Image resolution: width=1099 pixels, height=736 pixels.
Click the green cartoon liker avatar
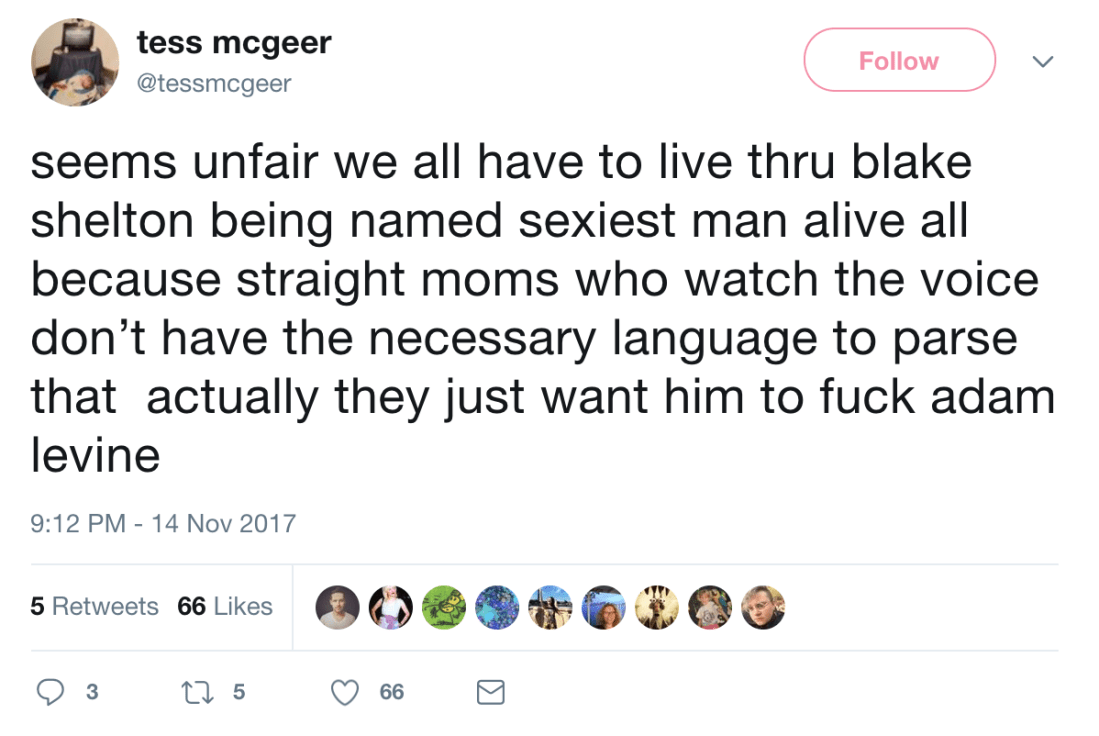pos(443,607)
